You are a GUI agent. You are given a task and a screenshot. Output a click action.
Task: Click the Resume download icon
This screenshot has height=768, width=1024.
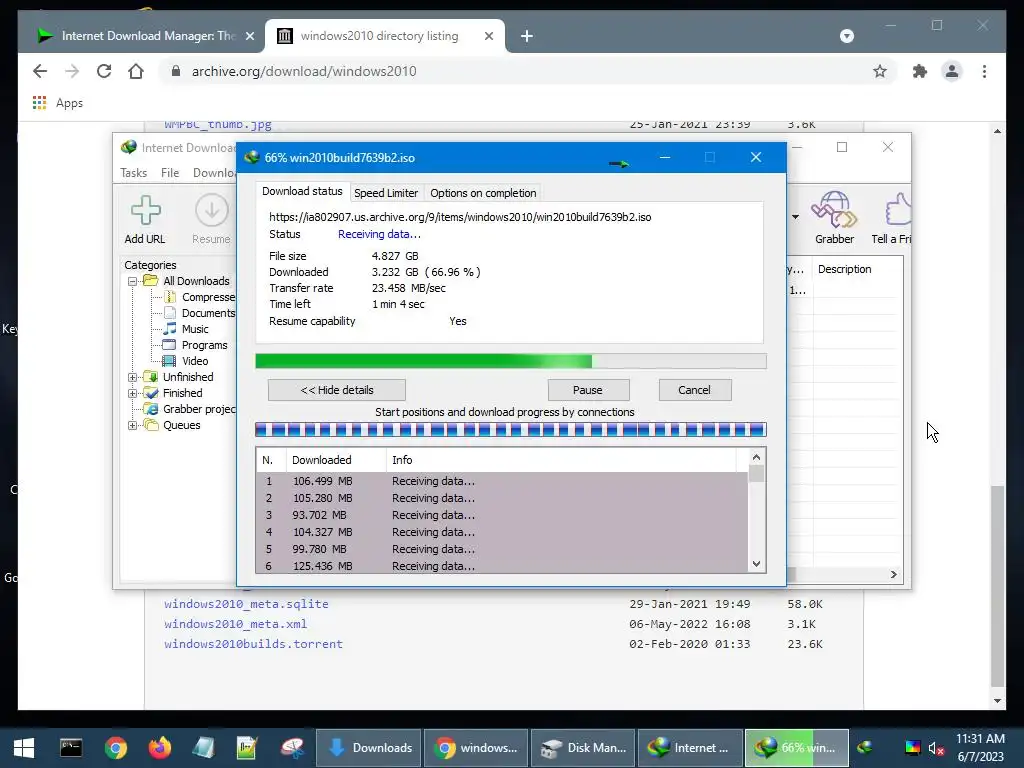click(x=211, y=210)
